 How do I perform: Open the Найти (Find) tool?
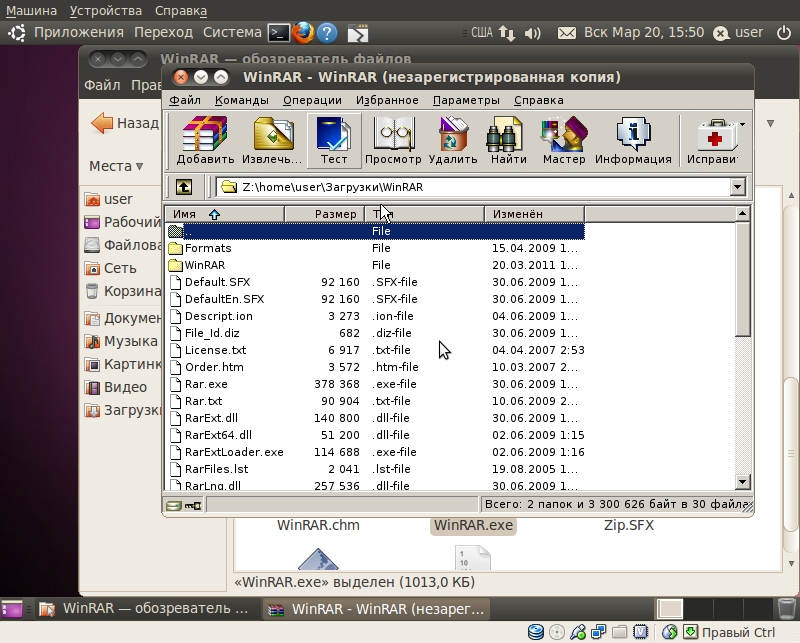pyautogui.click(x=508, y=140)
